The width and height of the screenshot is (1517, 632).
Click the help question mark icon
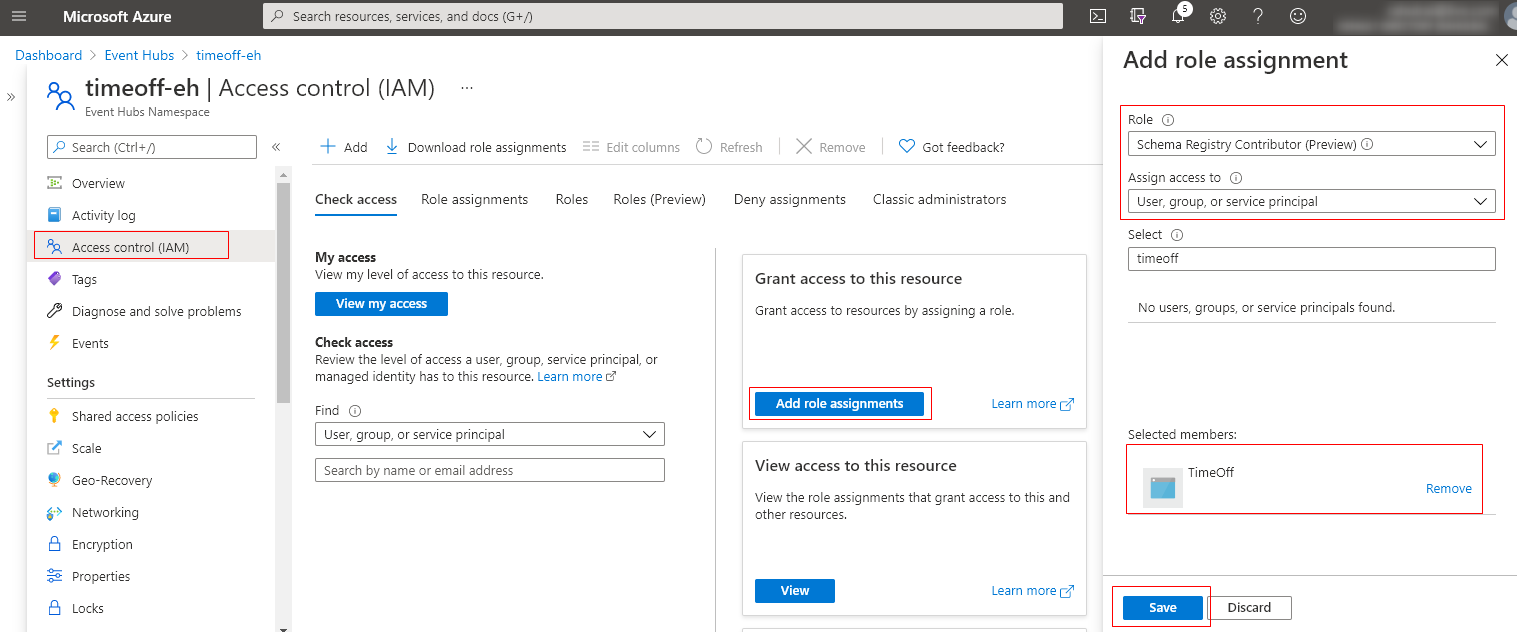[1258, 16]
